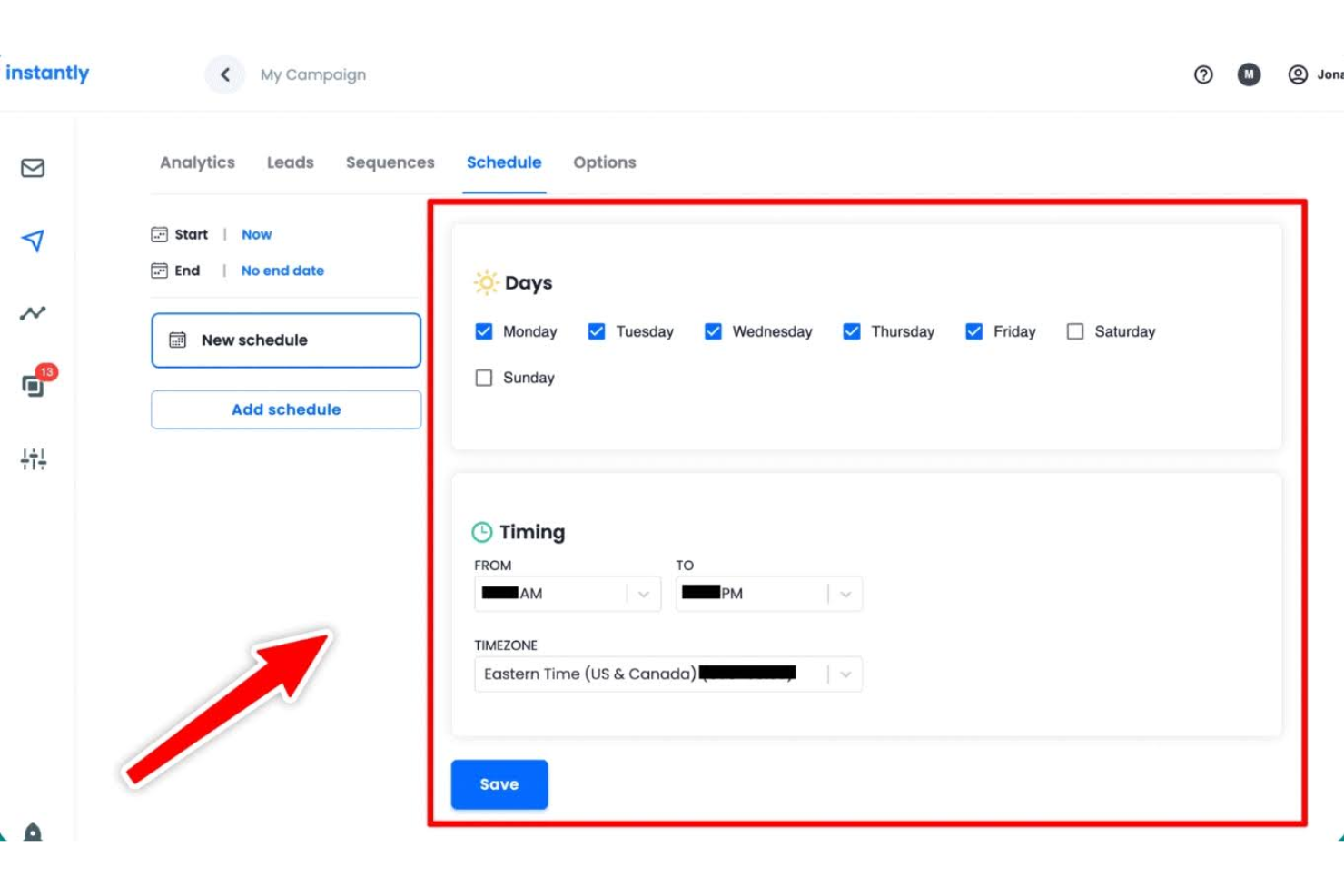Click the M profile avatar icon
Screen dimensions: 1344x896
[x=1249, y=75]
